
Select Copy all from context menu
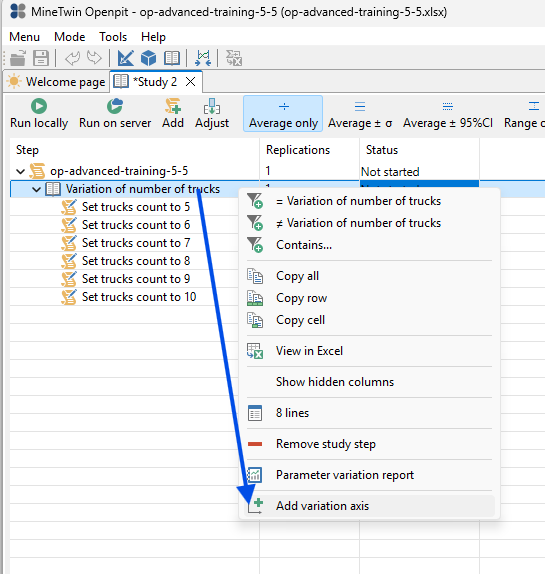click(370, 276)
